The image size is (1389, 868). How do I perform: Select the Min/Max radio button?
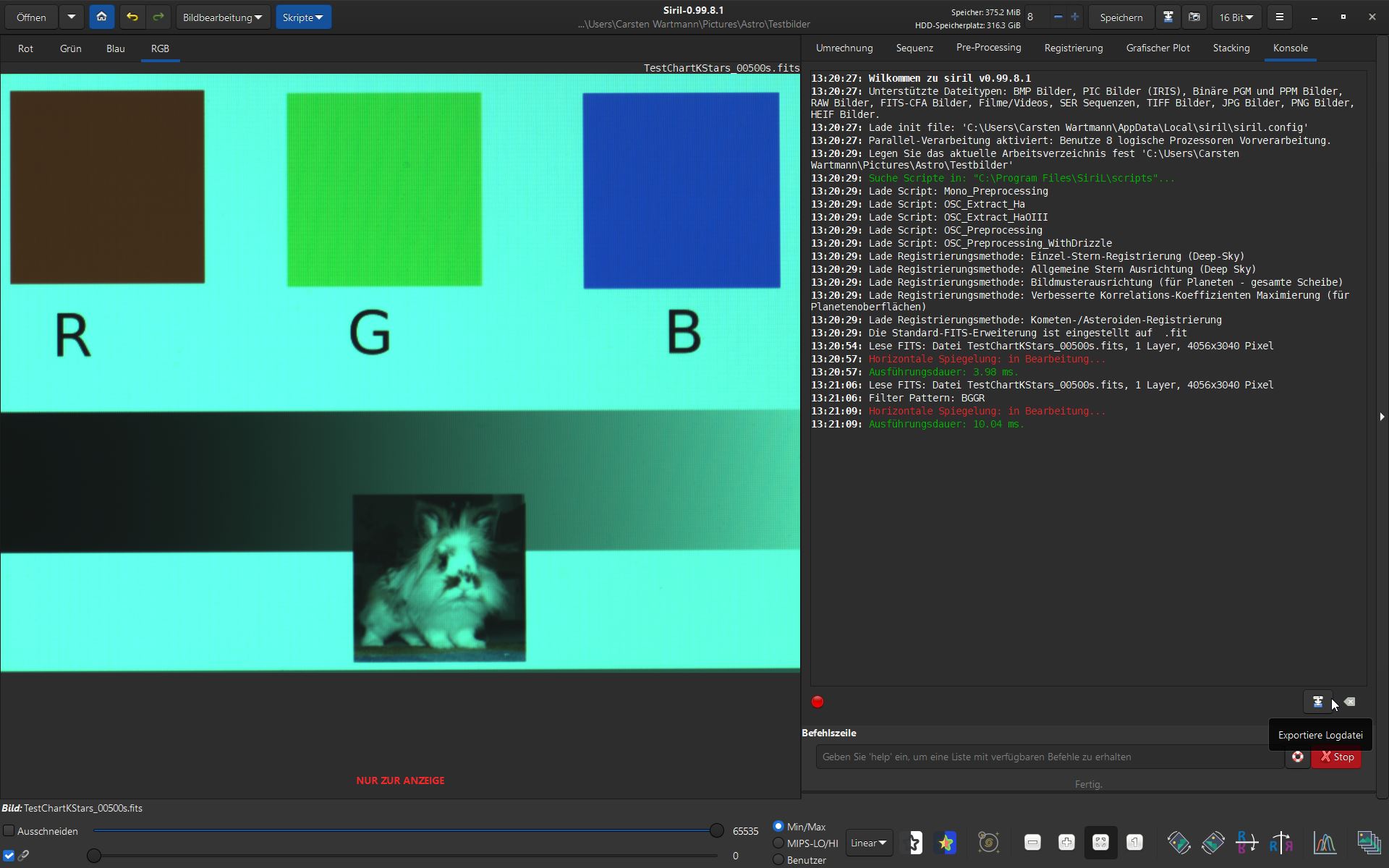(x=779, y=826)
